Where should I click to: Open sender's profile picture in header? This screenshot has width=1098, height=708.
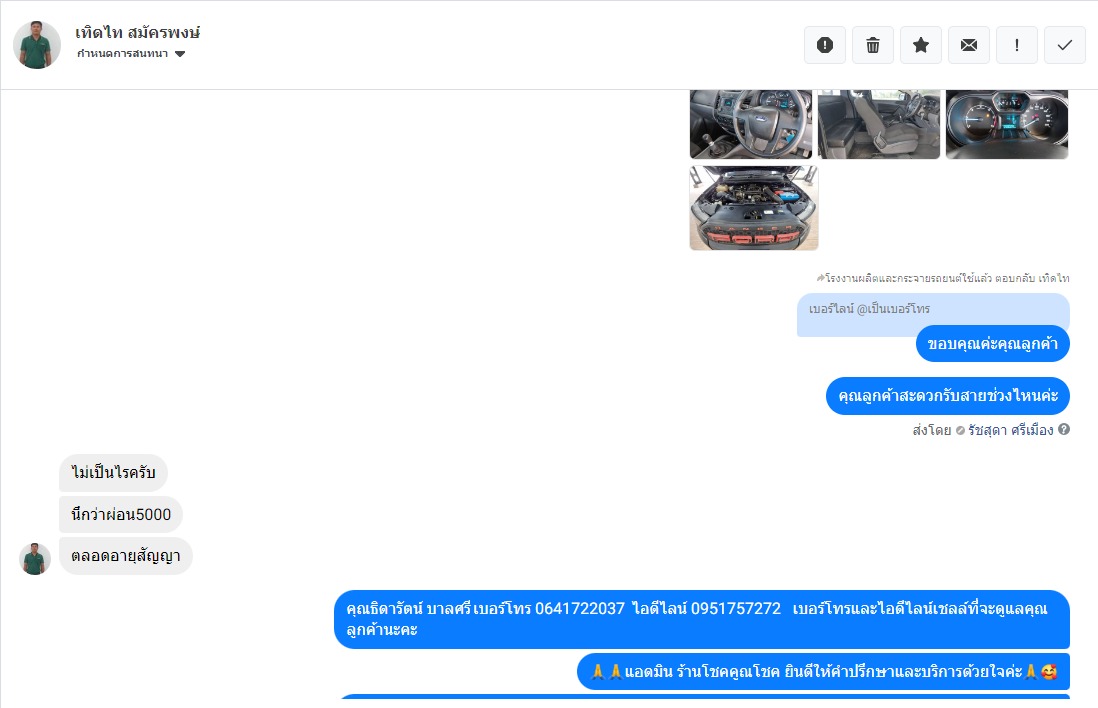pos(36,46)
